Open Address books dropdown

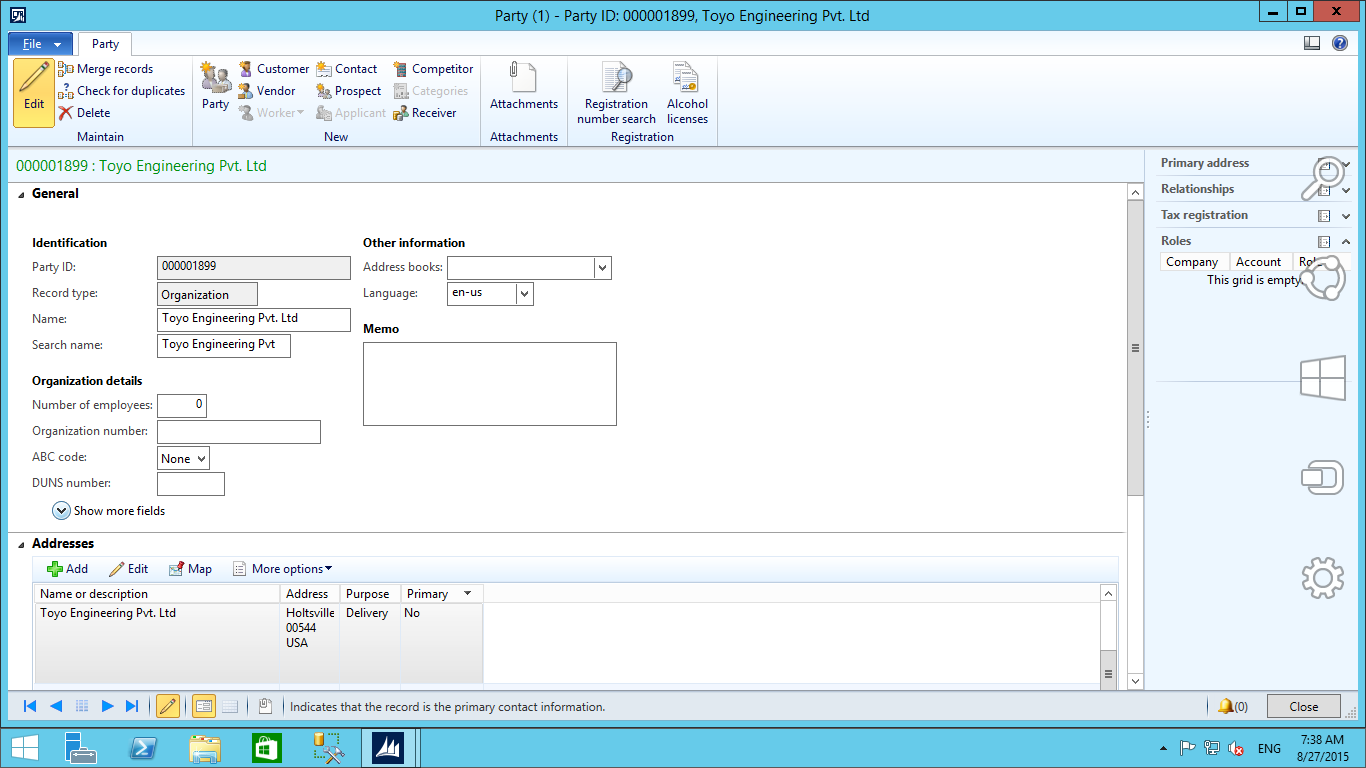click(x=602, y=267)
